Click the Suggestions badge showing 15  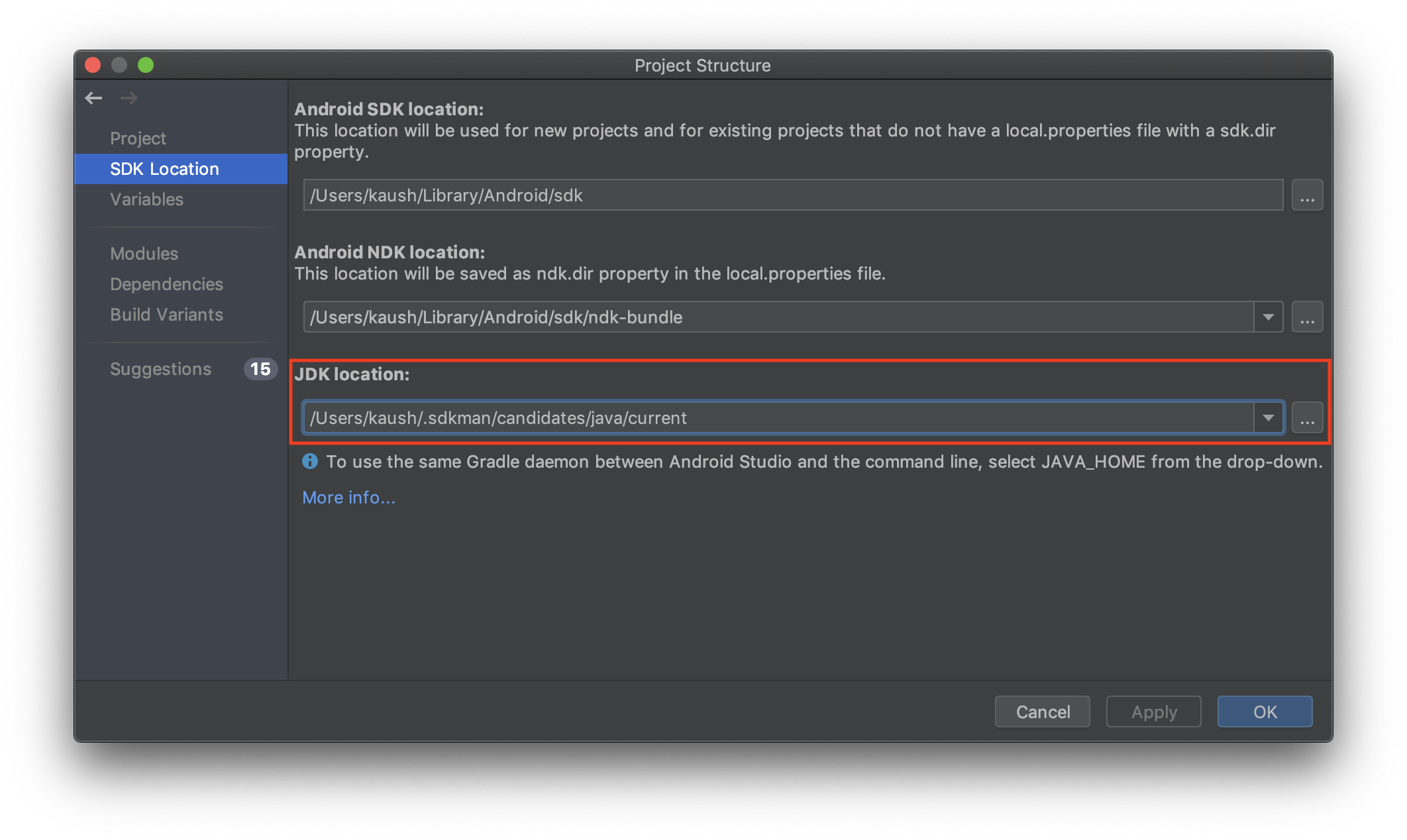coord(260,369)
